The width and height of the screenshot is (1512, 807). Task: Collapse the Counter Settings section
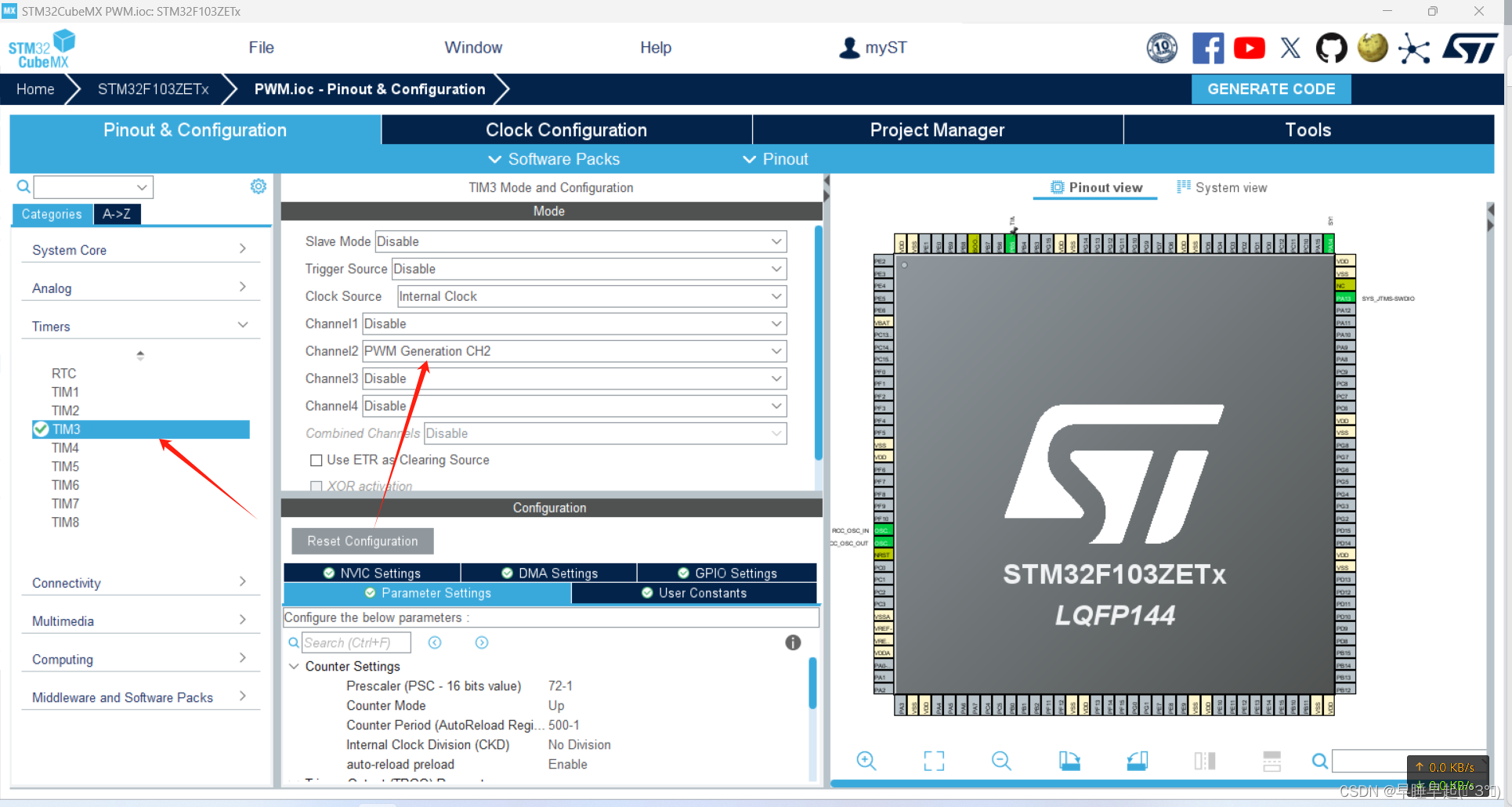[x=295, y=666]
